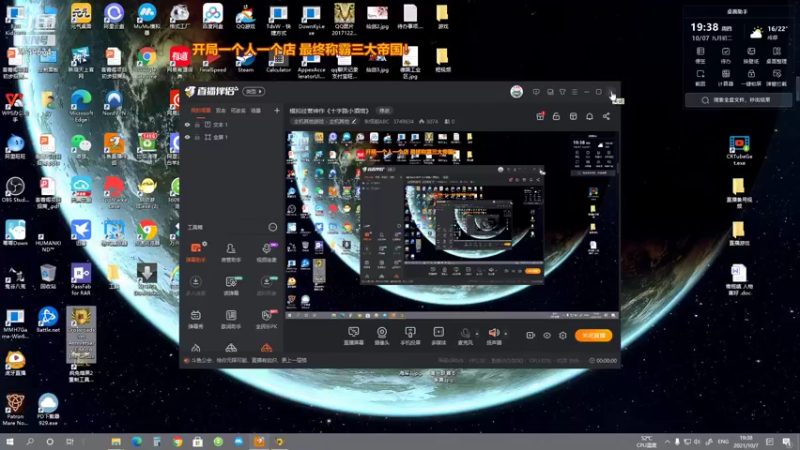The height and width of the screenshot is (450, 800).
Task: Add a 多媒体 multimedia source
Action: pyautogui.click(x=438, y=336)
